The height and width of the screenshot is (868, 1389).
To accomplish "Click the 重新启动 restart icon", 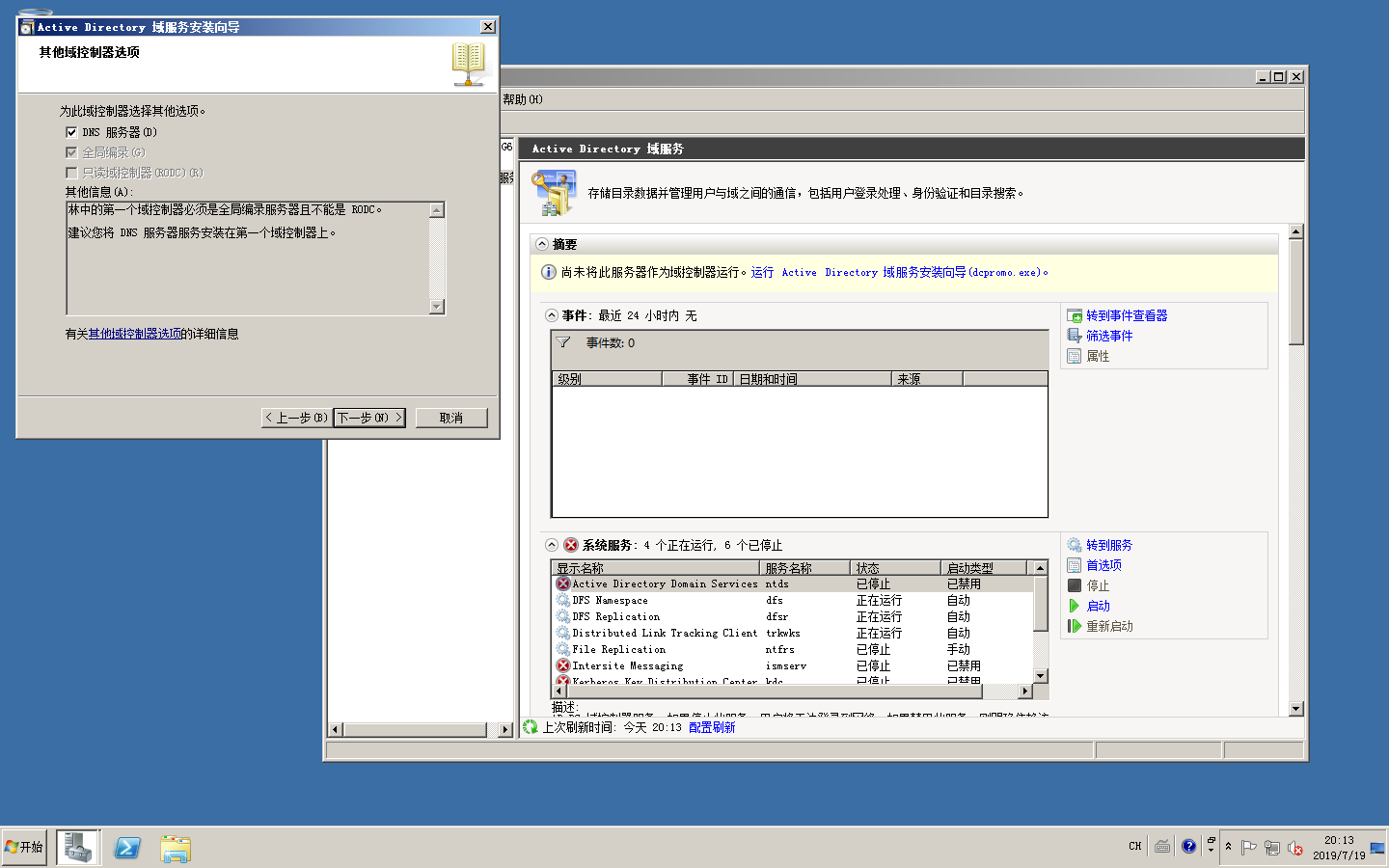I will click(x=1074, y=626).
